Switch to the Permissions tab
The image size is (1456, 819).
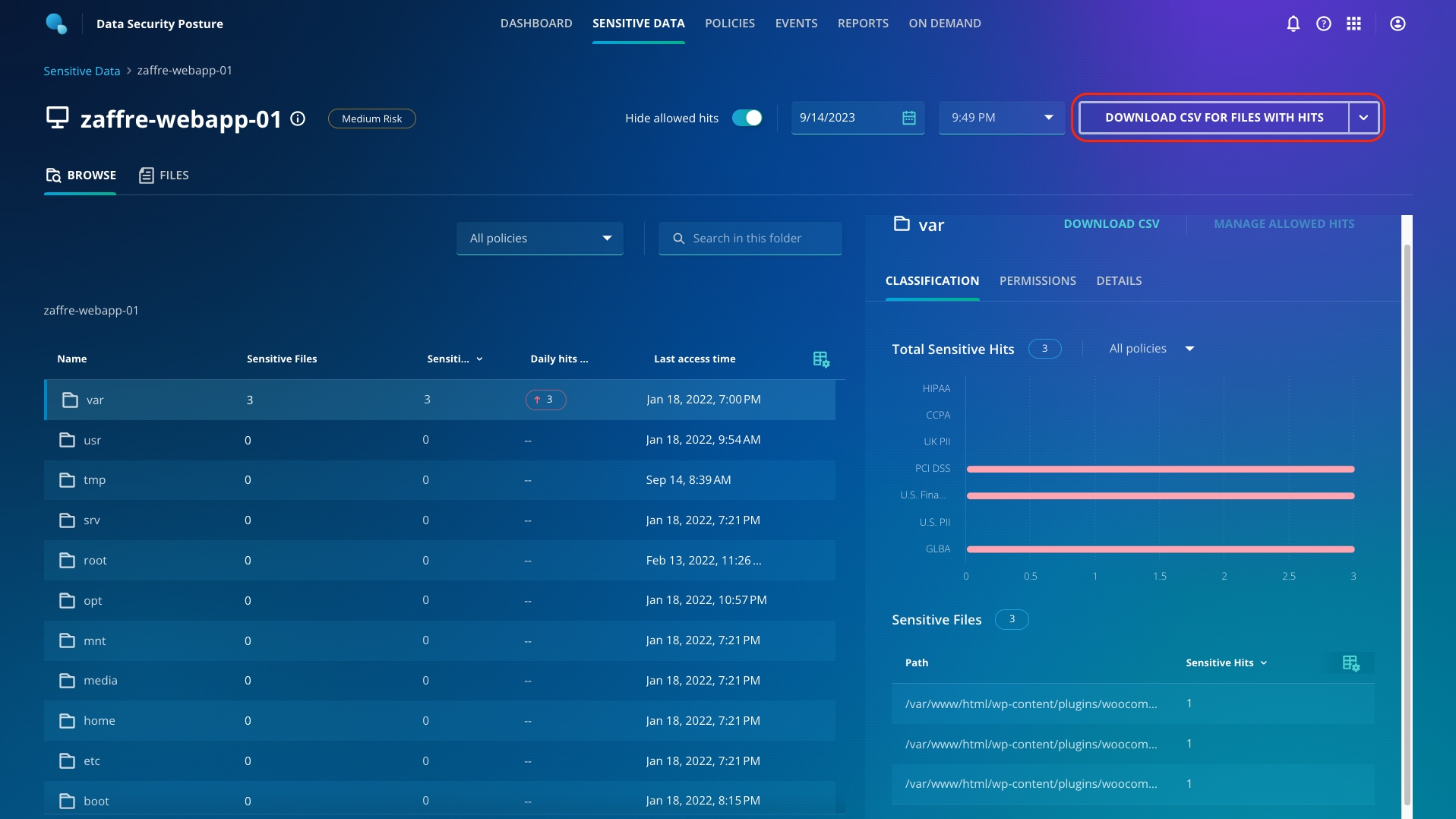[1037, 281]
